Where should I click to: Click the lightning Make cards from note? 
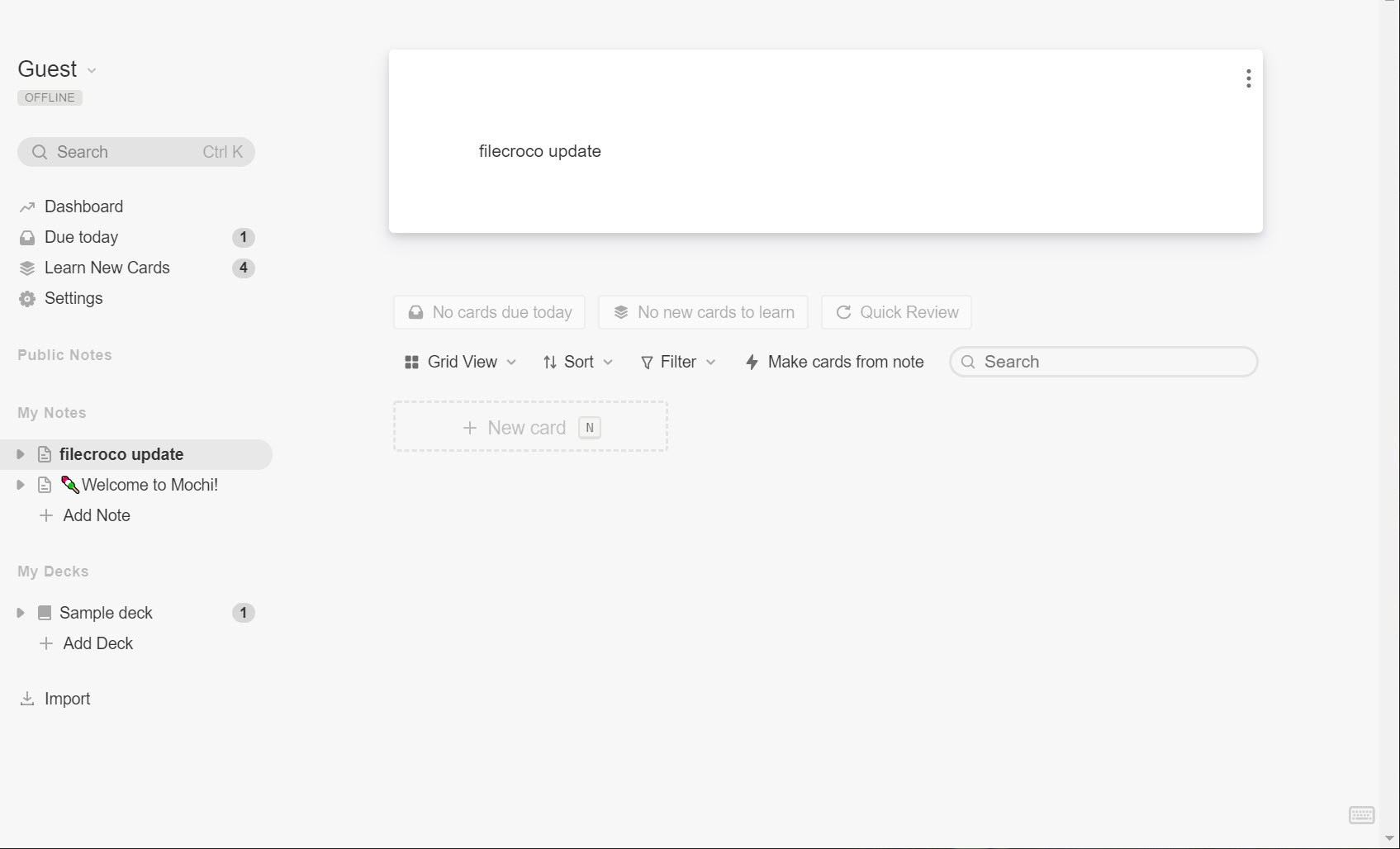[x=834, y=362]
